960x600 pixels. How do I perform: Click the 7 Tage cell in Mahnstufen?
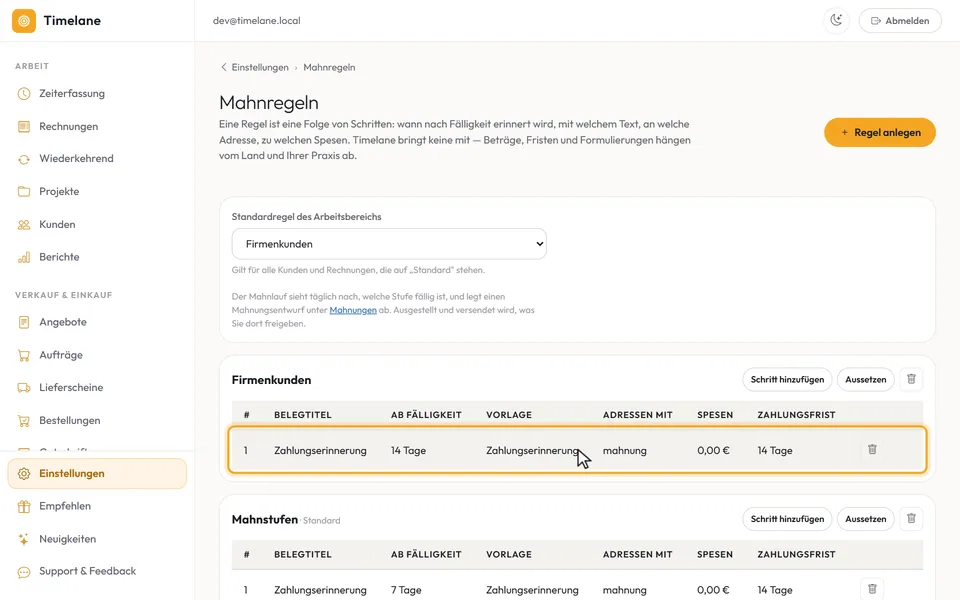tap(406, 590)
